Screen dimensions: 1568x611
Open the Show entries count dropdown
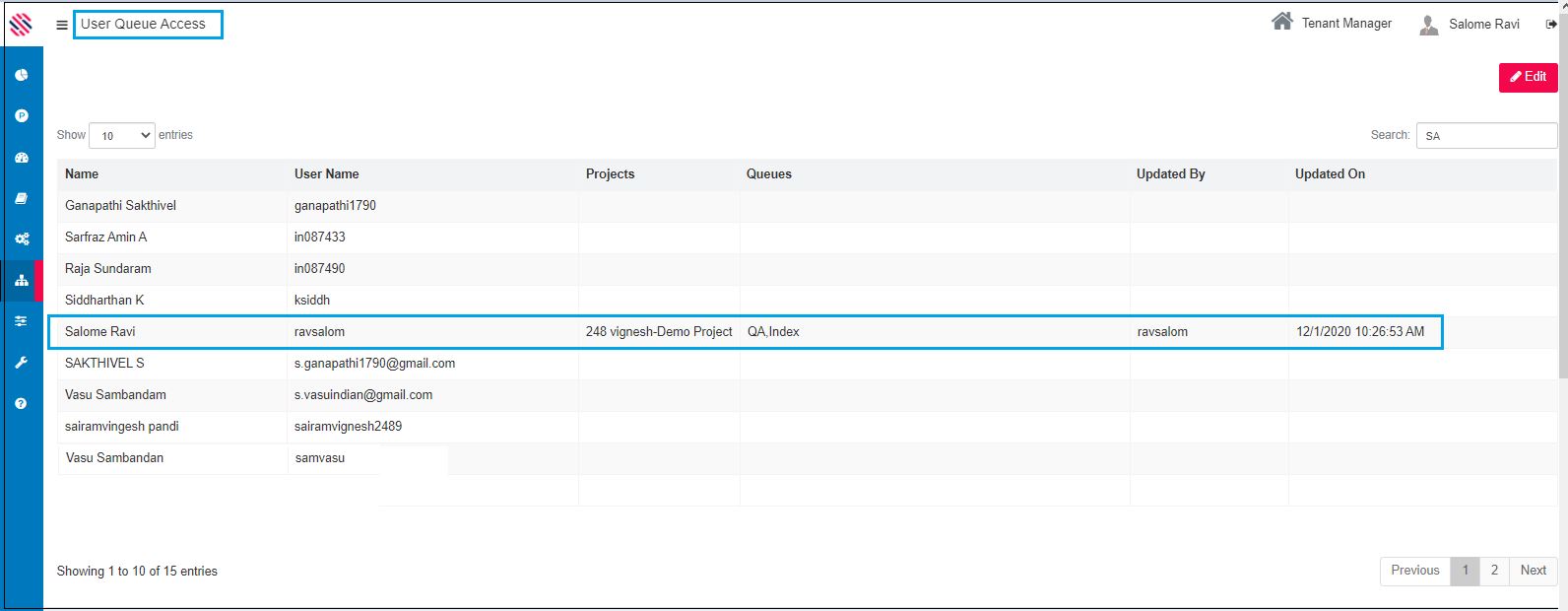pos(122,136)
